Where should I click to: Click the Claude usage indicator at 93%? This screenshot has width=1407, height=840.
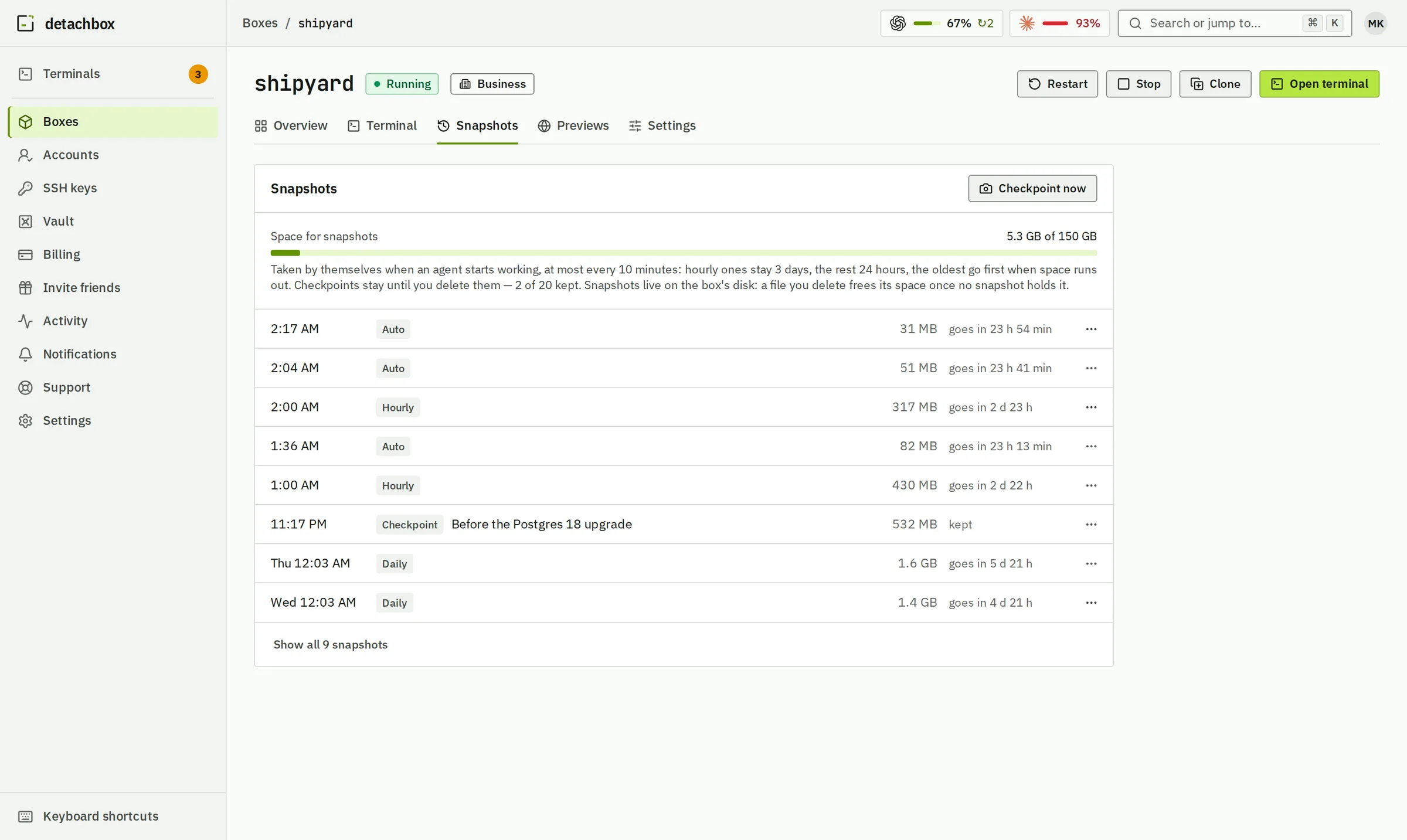coord(1059,23)
